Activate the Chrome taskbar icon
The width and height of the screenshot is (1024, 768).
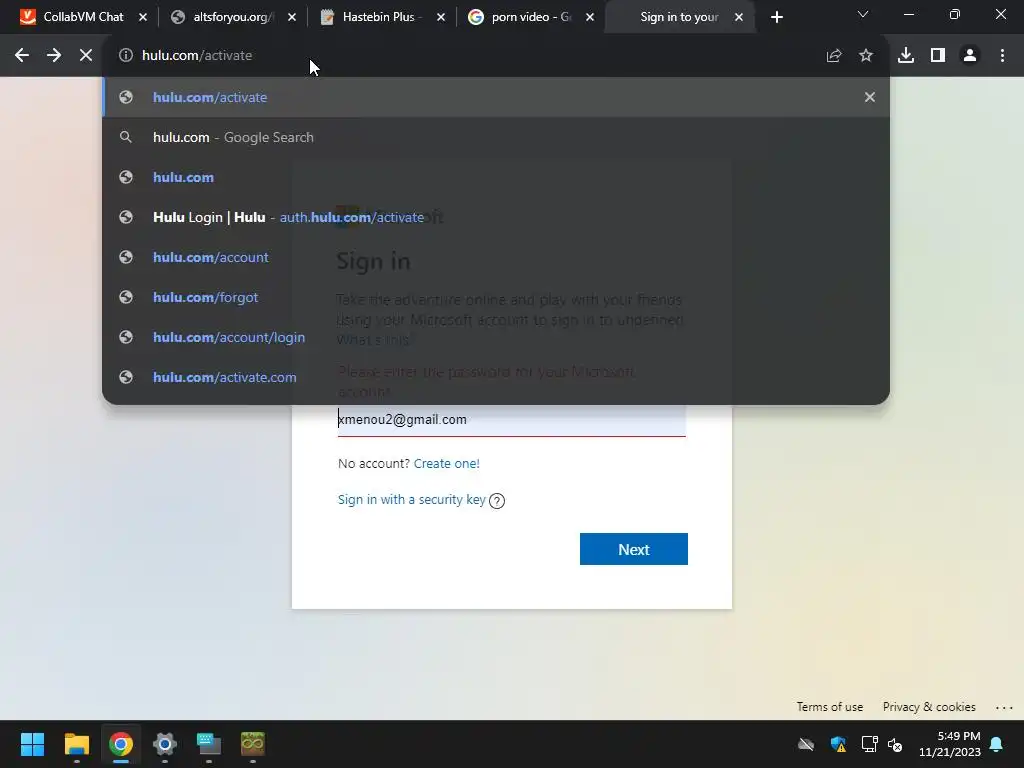(121, 744)
